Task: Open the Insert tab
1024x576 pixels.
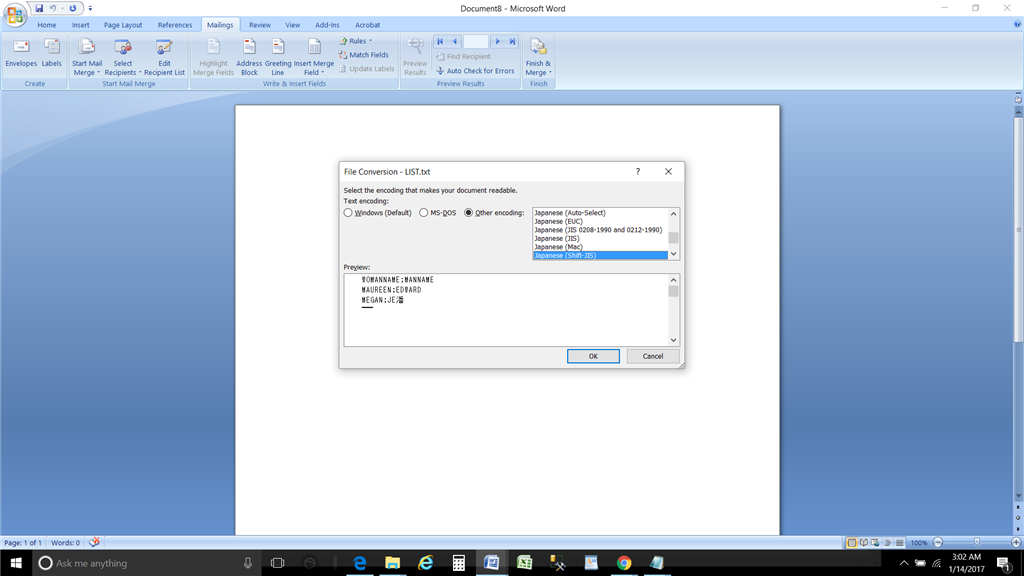Action: (x=80, y=25)
